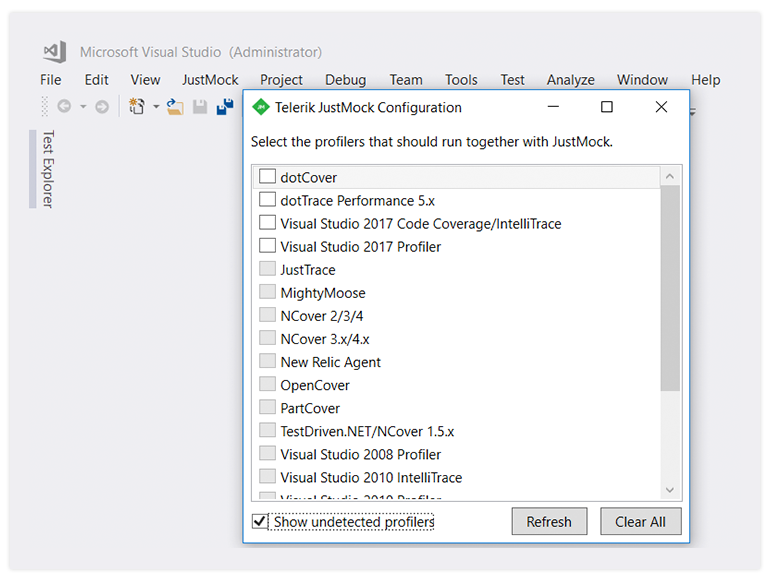Check Visual Studio 2017 Code Coverage/IntelliTrace checkbox
This screenshot has height=581, width=770.
click(x=267, y=222)
